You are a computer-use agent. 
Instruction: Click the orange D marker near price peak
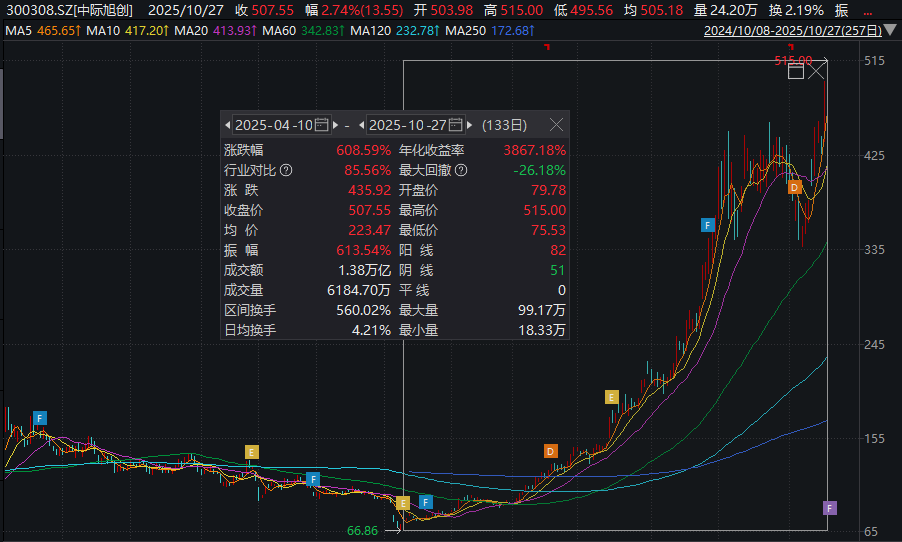795,187
